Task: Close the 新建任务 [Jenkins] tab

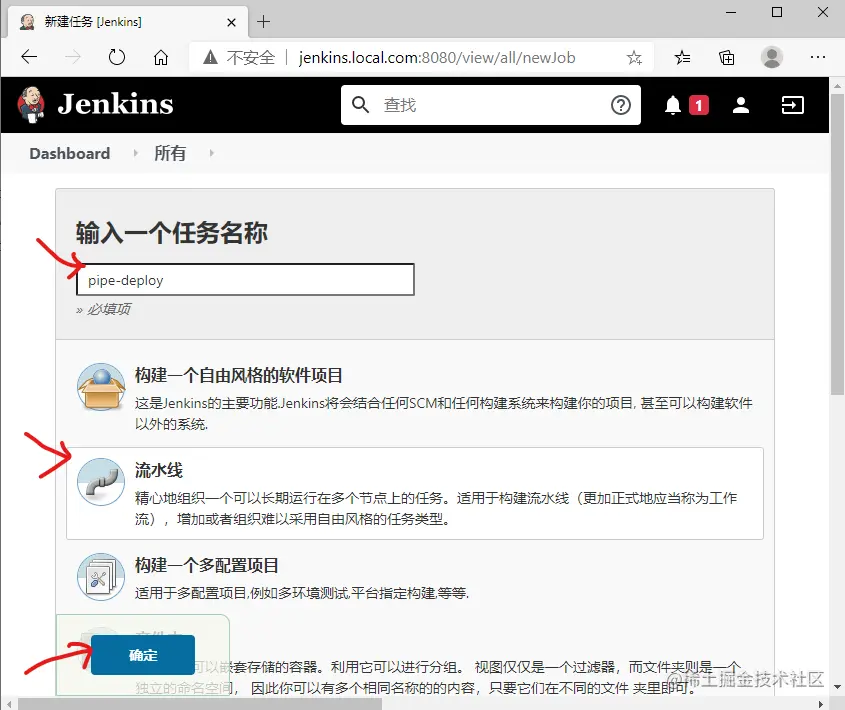Action: tap(231, 22)
